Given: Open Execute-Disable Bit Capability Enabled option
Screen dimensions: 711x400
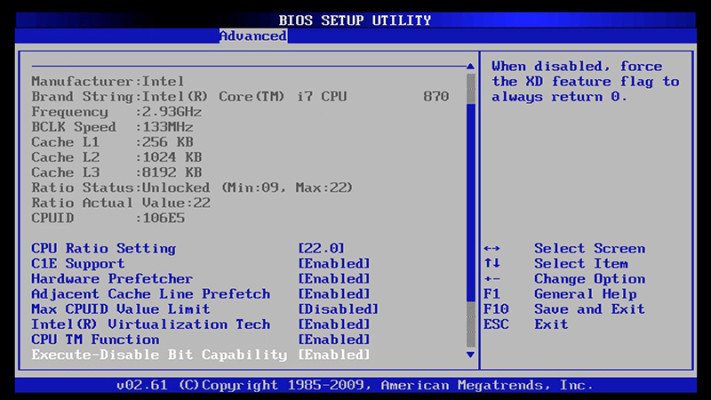Looking at the screenshot, I should coord(334,355).
